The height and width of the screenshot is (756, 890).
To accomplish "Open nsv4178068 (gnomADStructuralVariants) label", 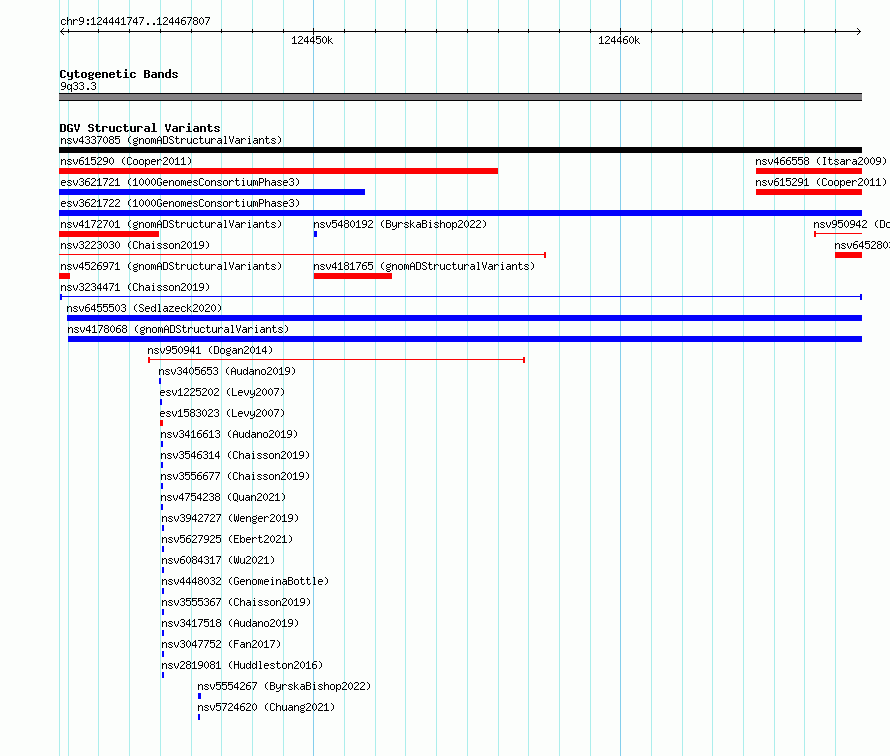I will coord(178,329).
